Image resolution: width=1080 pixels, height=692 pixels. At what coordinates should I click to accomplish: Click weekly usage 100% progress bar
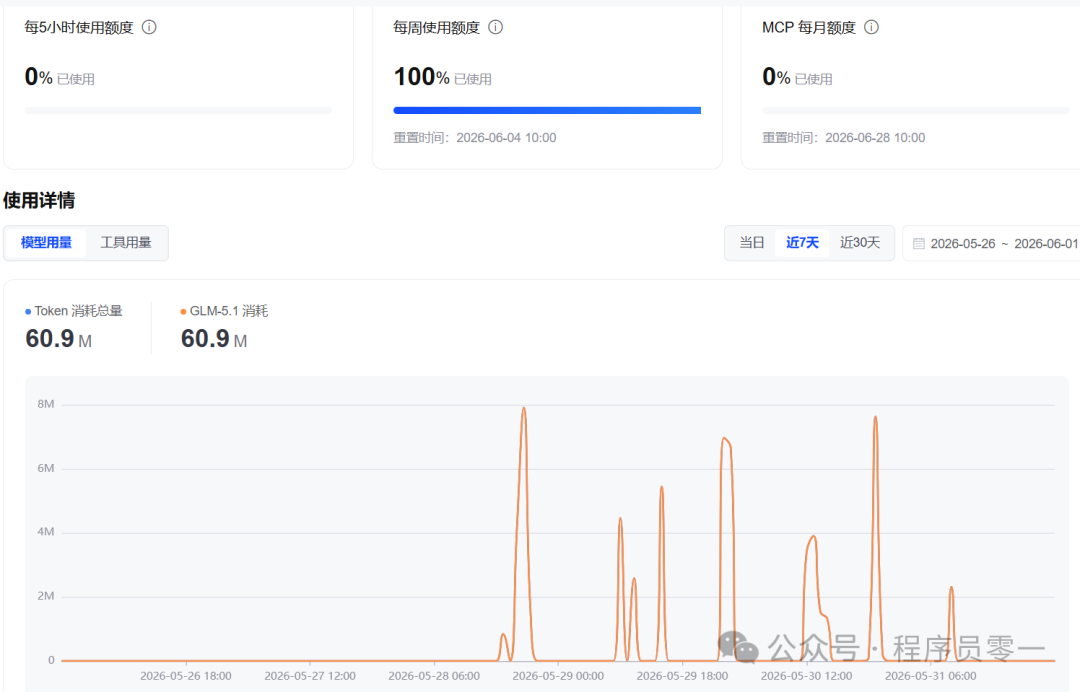[x=547, y=110]
